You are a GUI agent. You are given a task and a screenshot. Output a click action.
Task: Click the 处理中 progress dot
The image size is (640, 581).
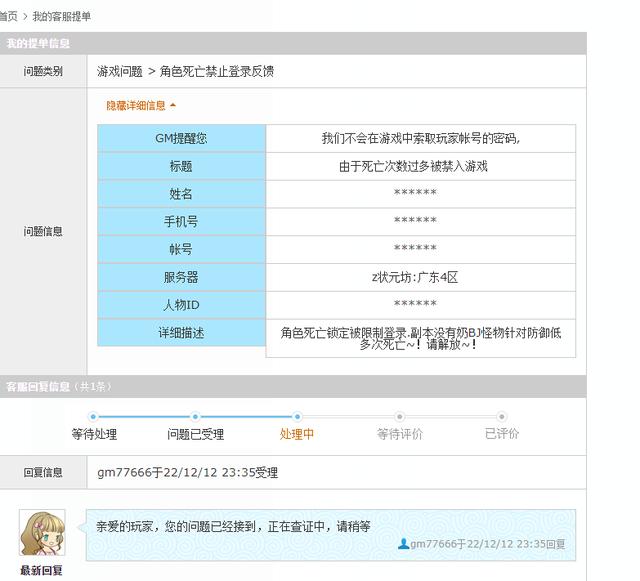click(297, 417)
